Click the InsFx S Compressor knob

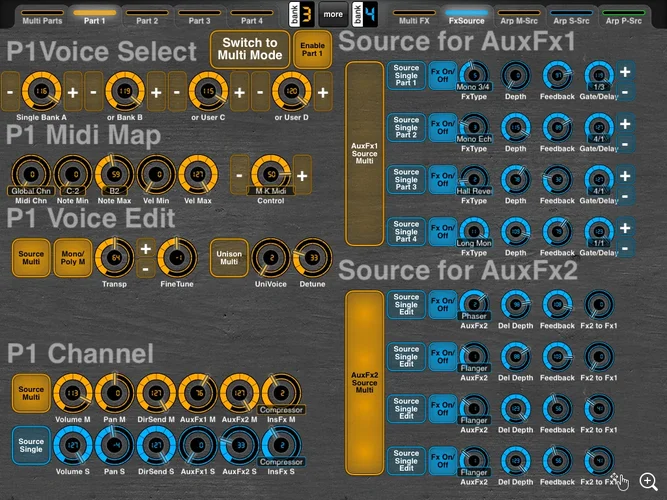281,445
